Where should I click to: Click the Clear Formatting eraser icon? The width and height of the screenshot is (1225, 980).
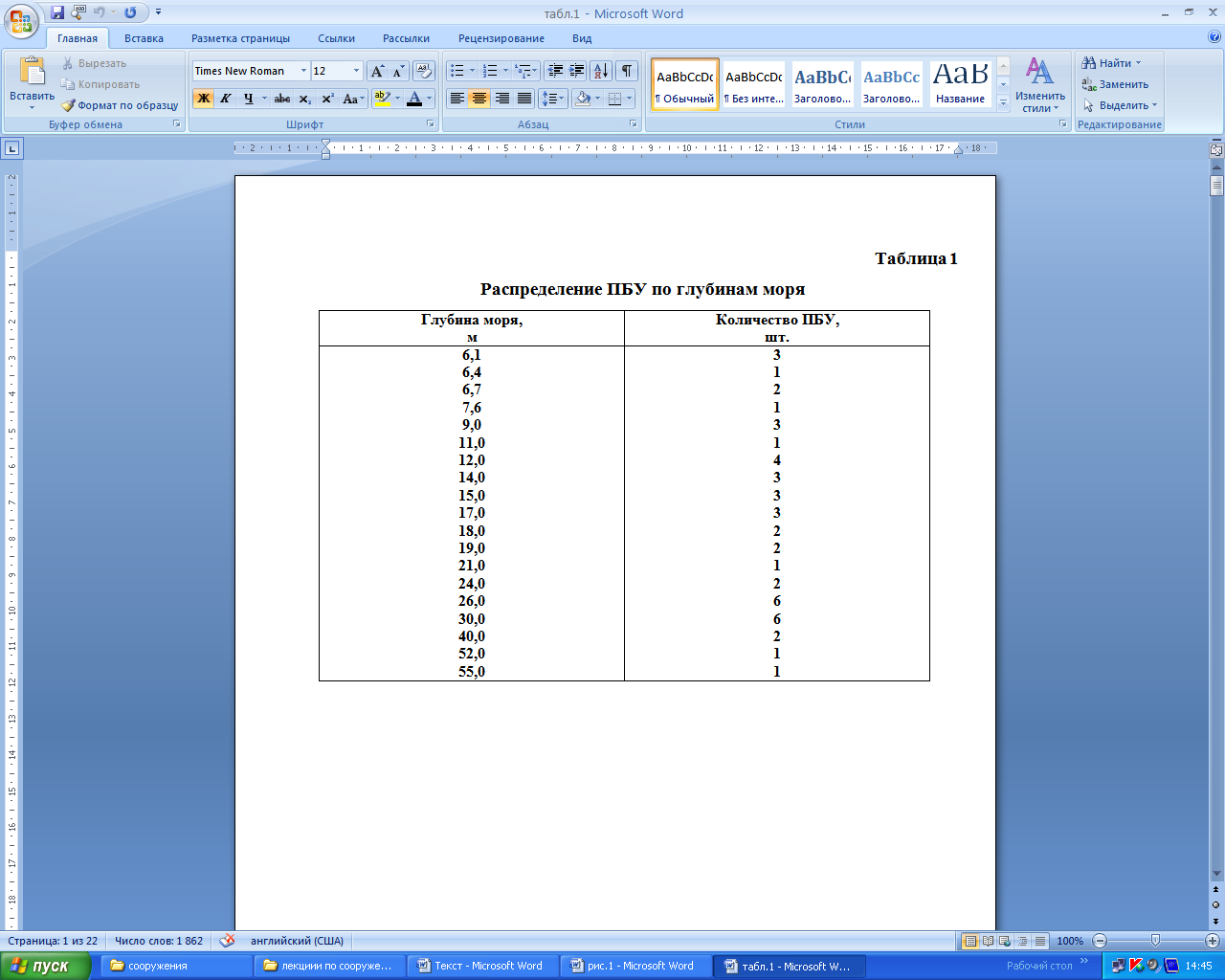424,71
